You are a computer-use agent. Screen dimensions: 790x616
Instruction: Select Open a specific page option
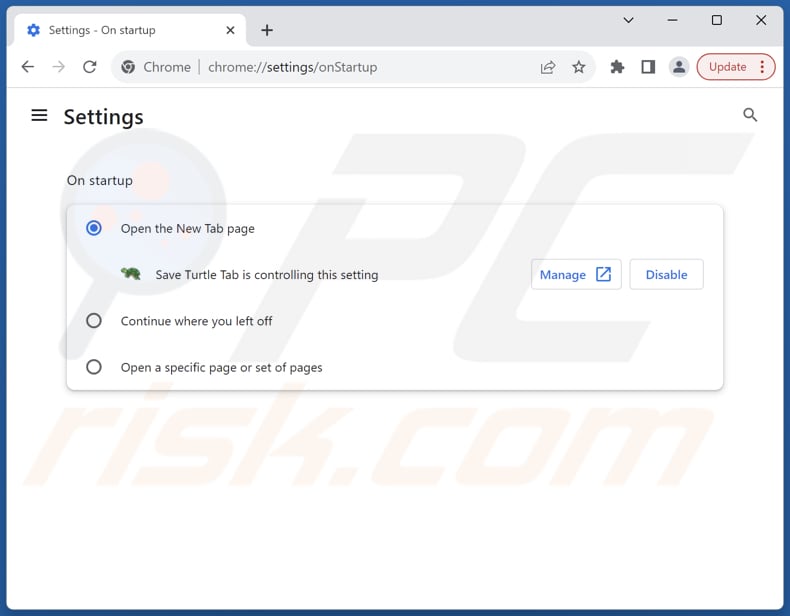94,367
